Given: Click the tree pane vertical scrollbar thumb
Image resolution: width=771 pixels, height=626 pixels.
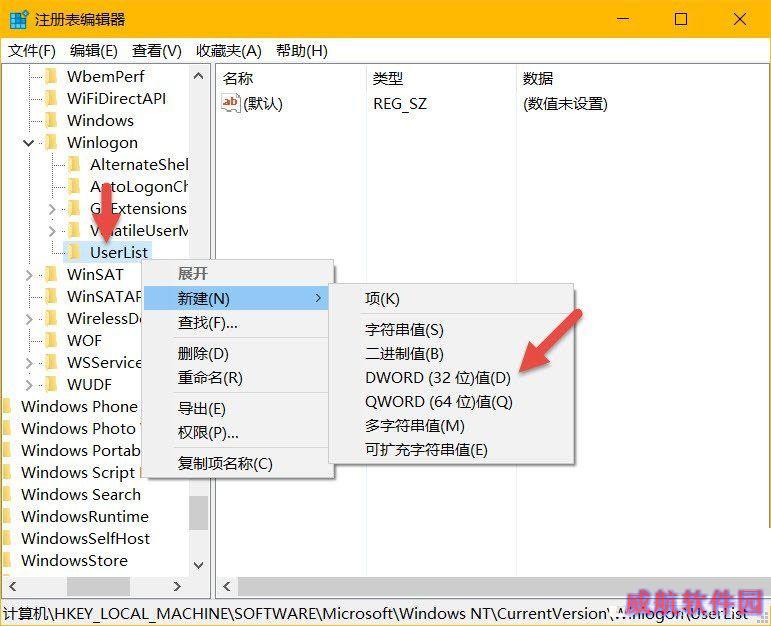Looking at the screenshot, I should [199, 513].
